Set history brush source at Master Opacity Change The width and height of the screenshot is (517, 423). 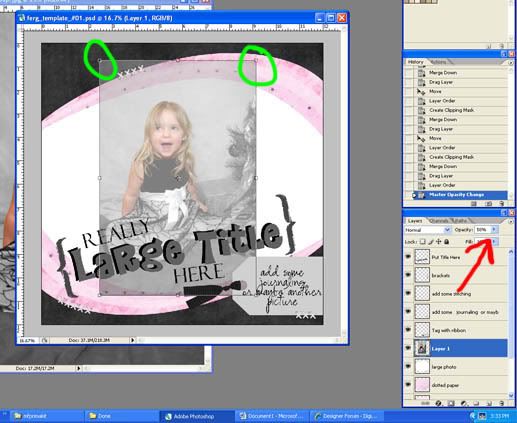410,195
